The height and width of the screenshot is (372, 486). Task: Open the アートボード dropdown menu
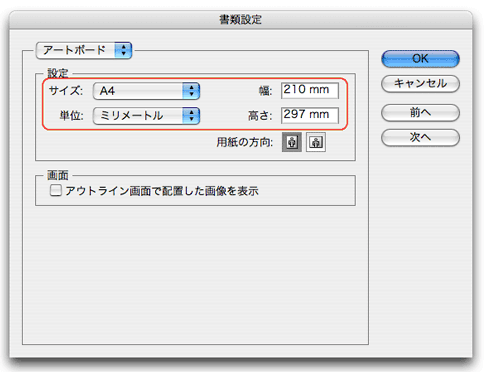[x=84, y=50]
